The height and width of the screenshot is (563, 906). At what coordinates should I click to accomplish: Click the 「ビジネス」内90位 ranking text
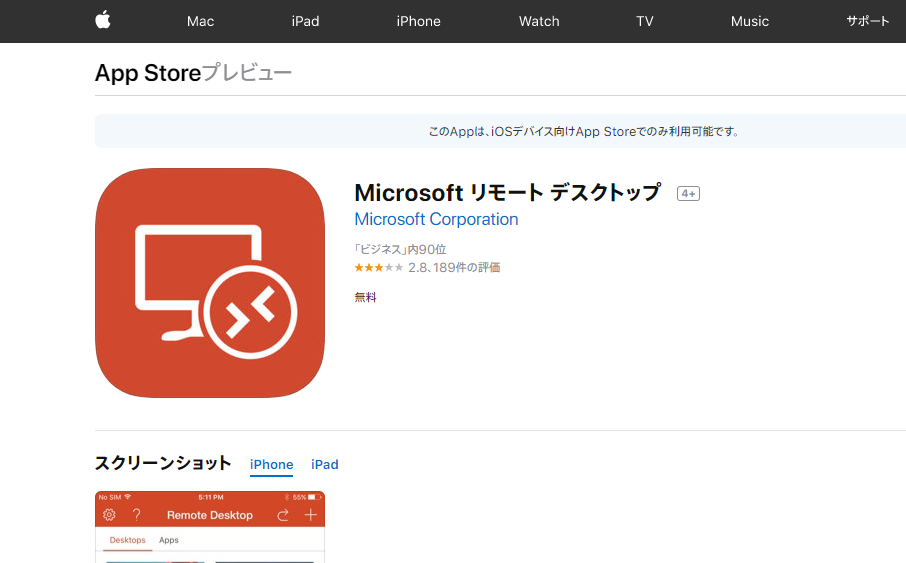pos(400,249)
